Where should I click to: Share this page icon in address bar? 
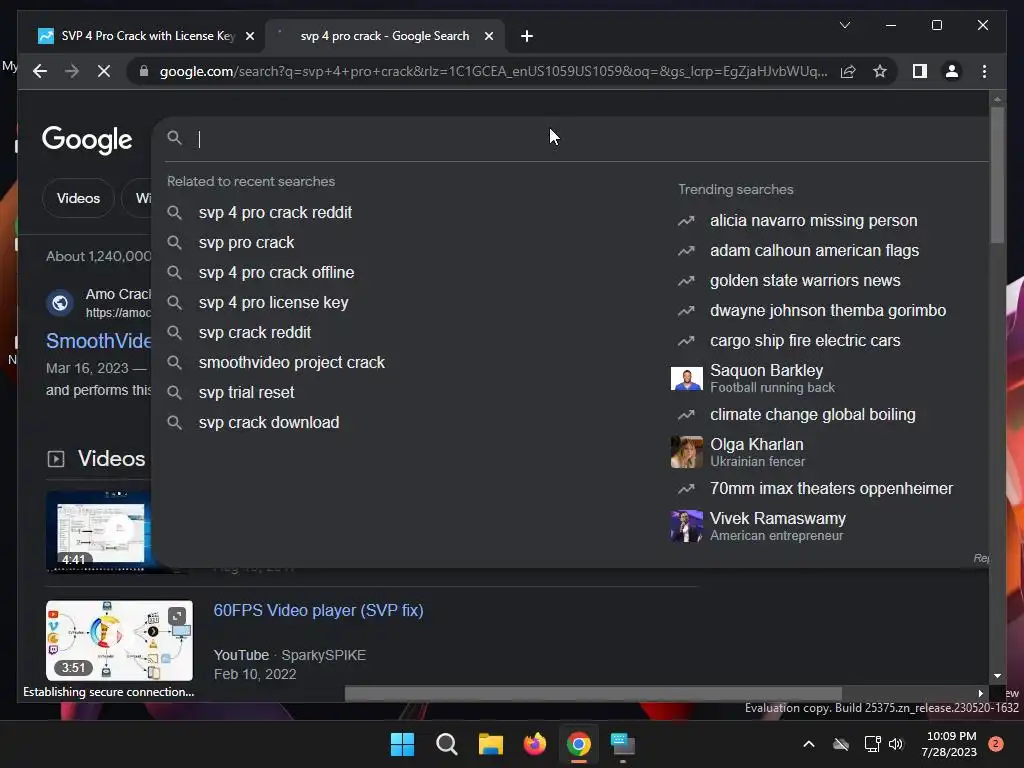[848, 71]
